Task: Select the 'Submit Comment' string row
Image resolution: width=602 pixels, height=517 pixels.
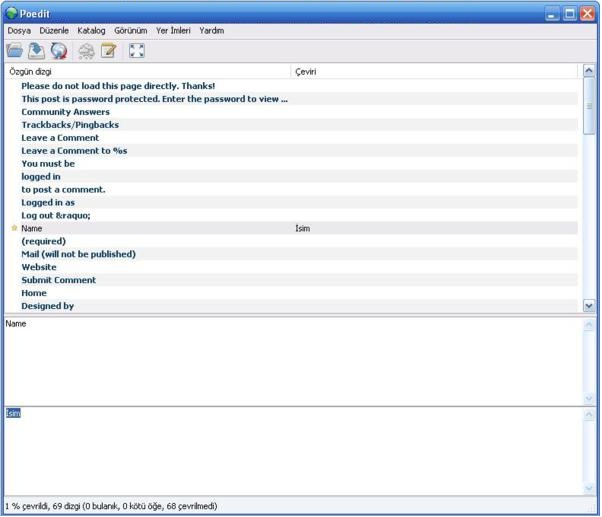Action: 59,280
